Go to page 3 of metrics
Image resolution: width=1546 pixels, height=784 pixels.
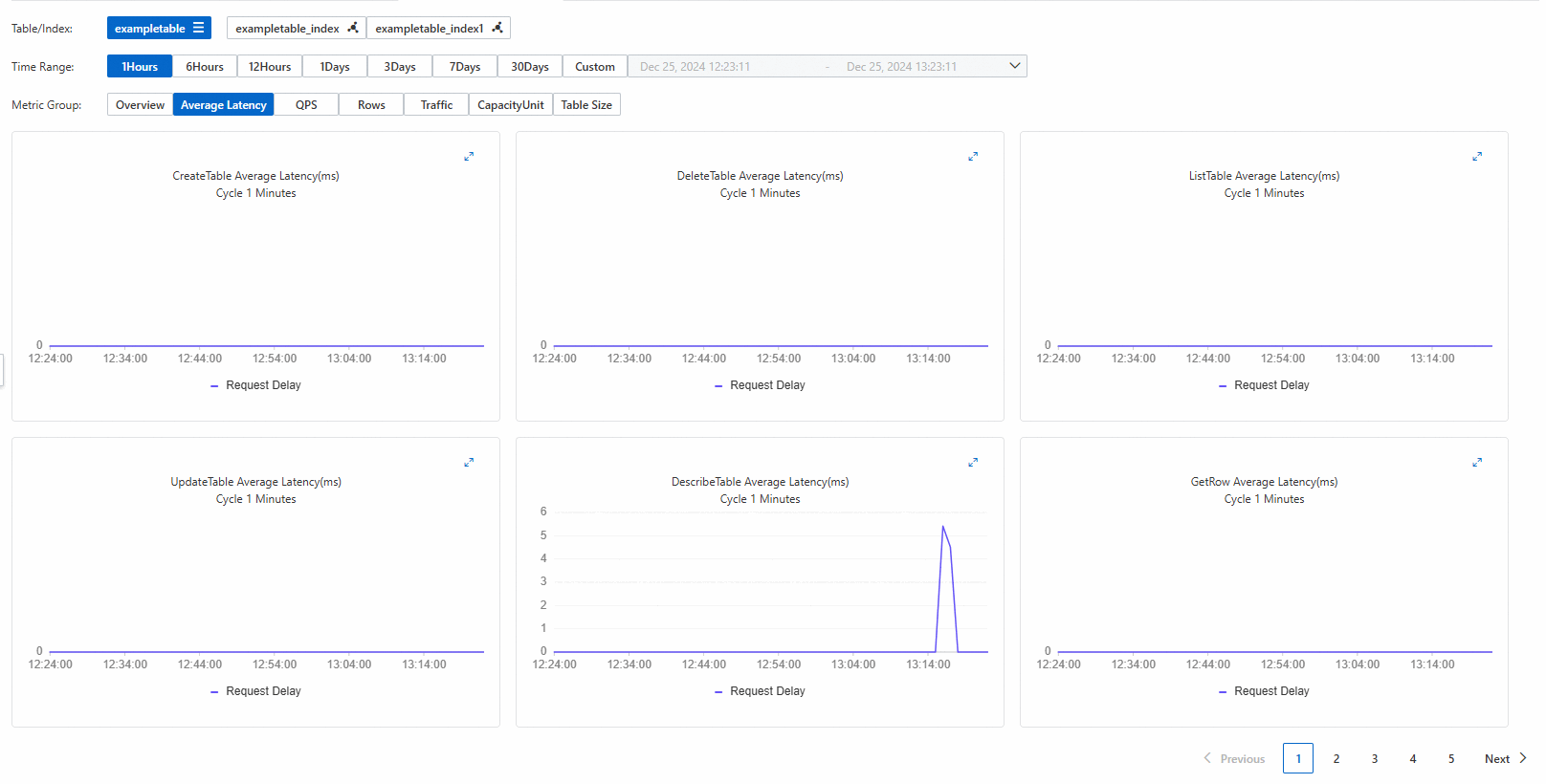[1375, 759]
